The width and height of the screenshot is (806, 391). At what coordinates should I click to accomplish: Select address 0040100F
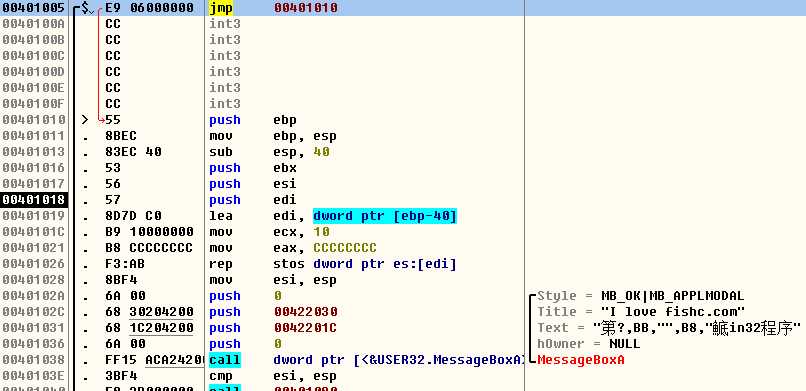coord(33,104)
